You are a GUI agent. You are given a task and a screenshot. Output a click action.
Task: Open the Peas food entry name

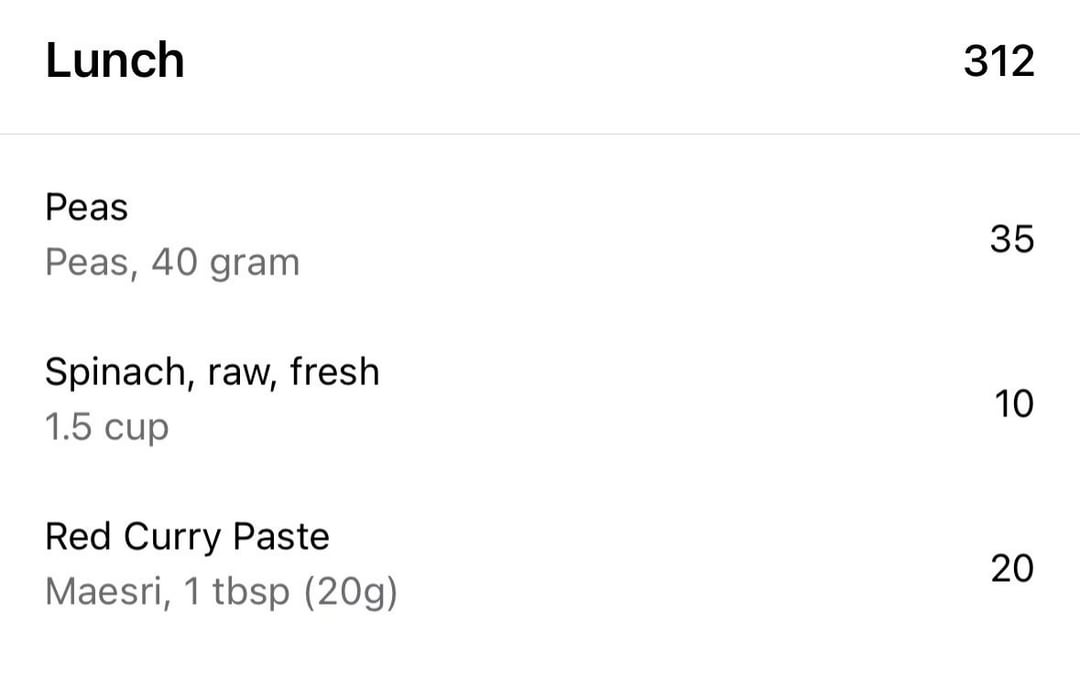tap(87, 208)
